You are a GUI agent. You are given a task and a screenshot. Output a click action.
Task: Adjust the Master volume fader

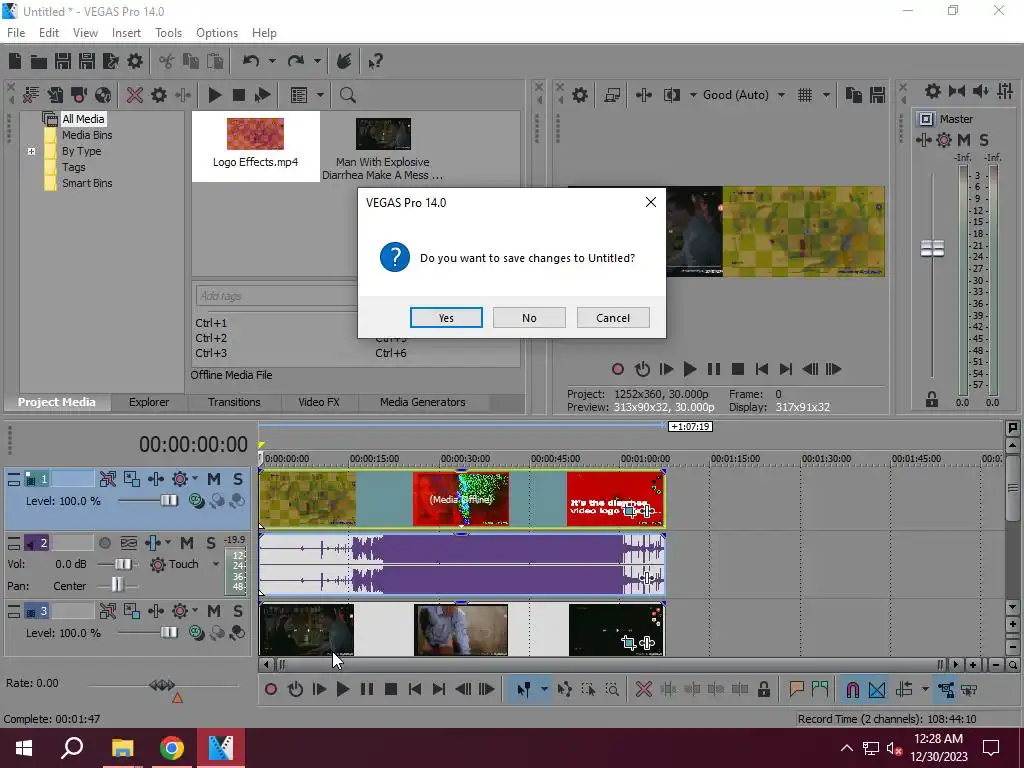click(x=932, y=248)
